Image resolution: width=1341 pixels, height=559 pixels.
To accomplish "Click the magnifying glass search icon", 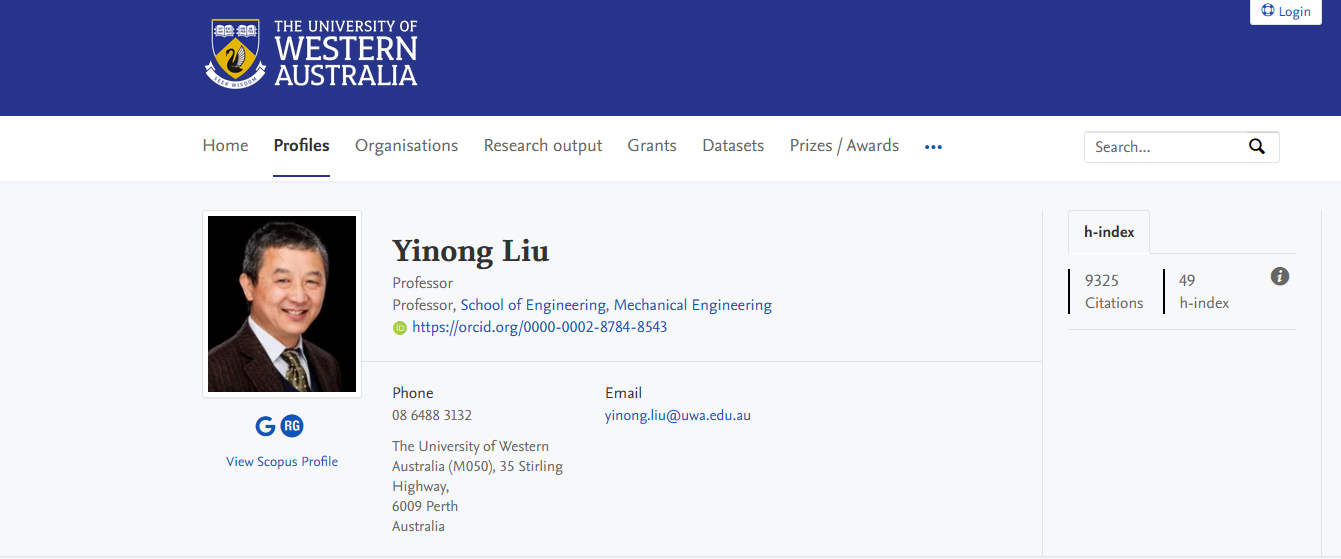I will click(x=1257, y=147).
